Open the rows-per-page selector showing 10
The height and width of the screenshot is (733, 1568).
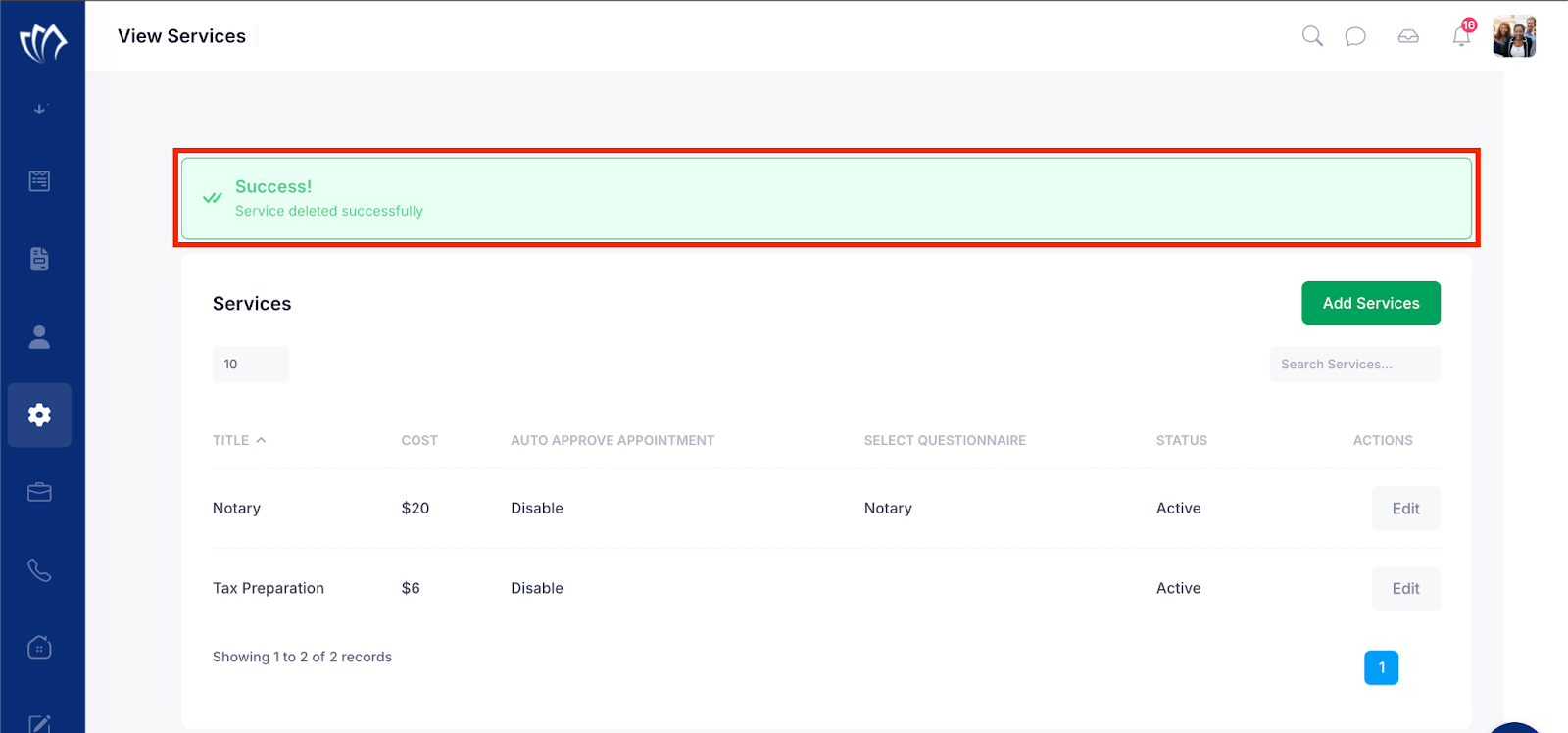tap(251, 365)
